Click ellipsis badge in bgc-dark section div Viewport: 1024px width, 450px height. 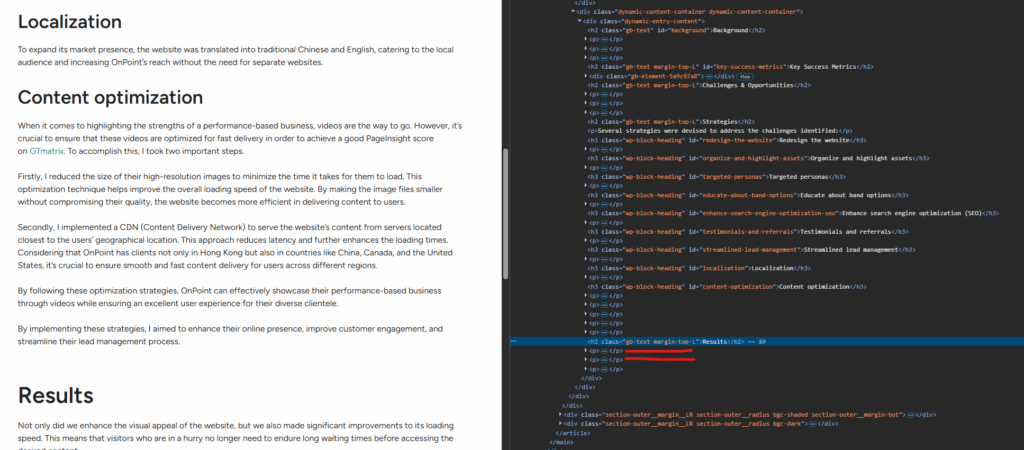coord(809,423)
